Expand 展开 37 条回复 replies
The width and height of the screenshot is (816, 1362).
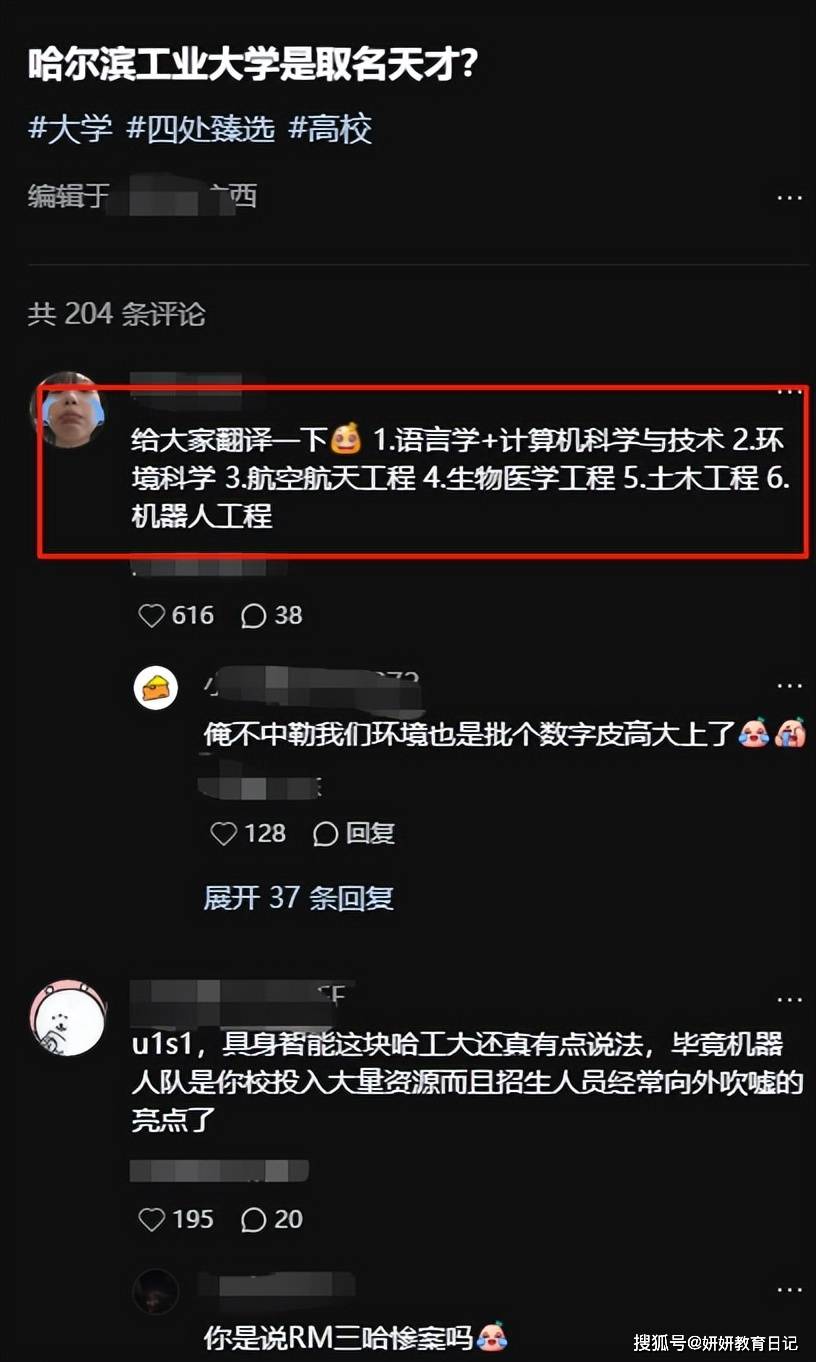[299, 897]
